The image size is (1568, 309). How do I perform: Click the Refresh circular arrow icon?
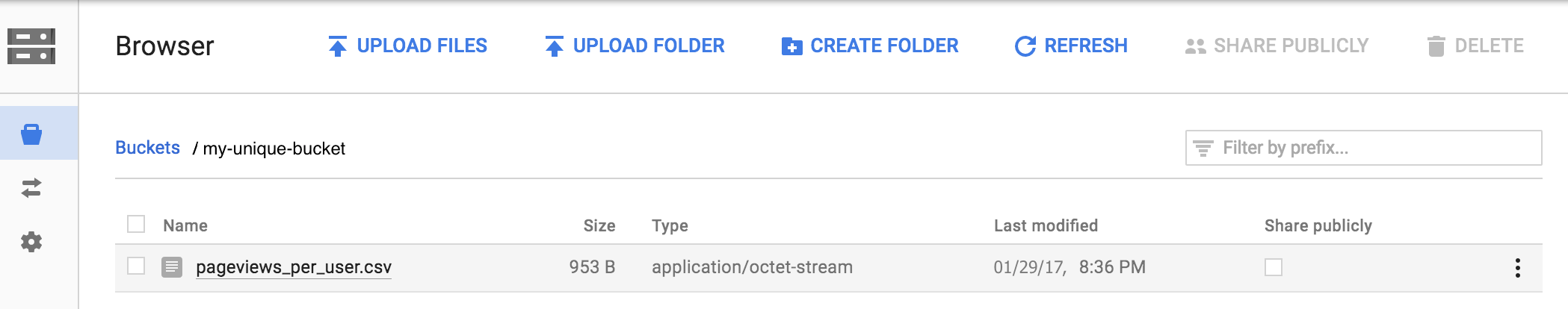tap(1025, 46)
